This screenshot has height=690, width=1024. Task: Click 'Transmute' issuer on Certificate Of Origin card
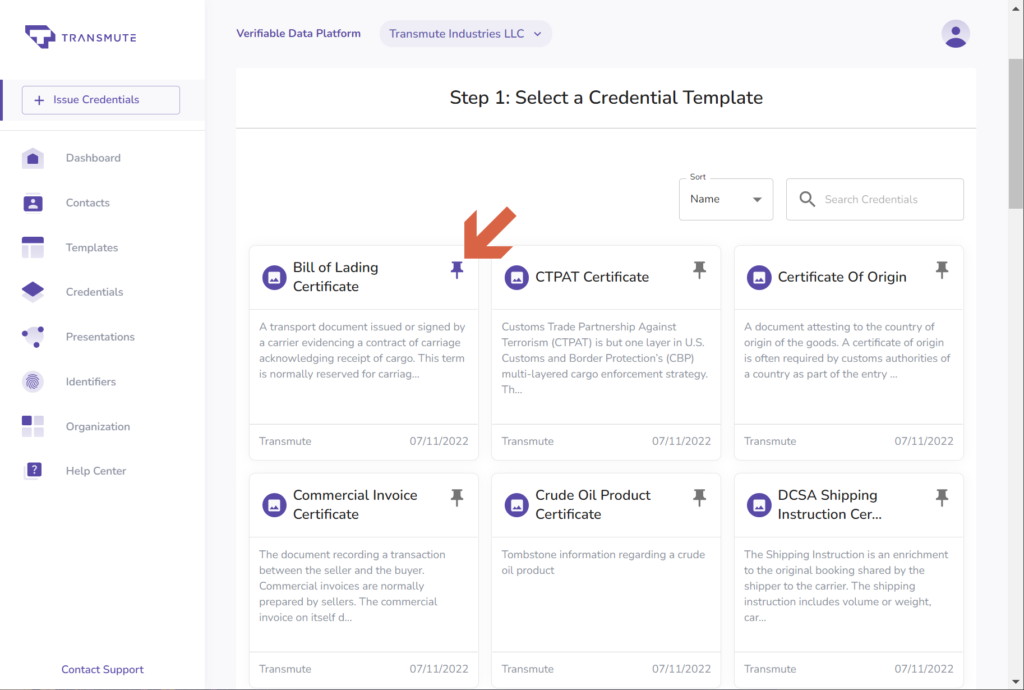click(770, 441)
